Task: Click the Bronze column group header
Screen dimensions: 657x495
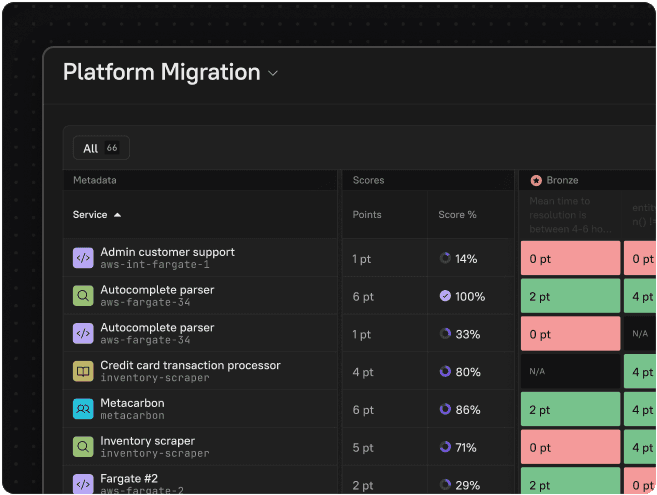Action: [x=562, y=181]
